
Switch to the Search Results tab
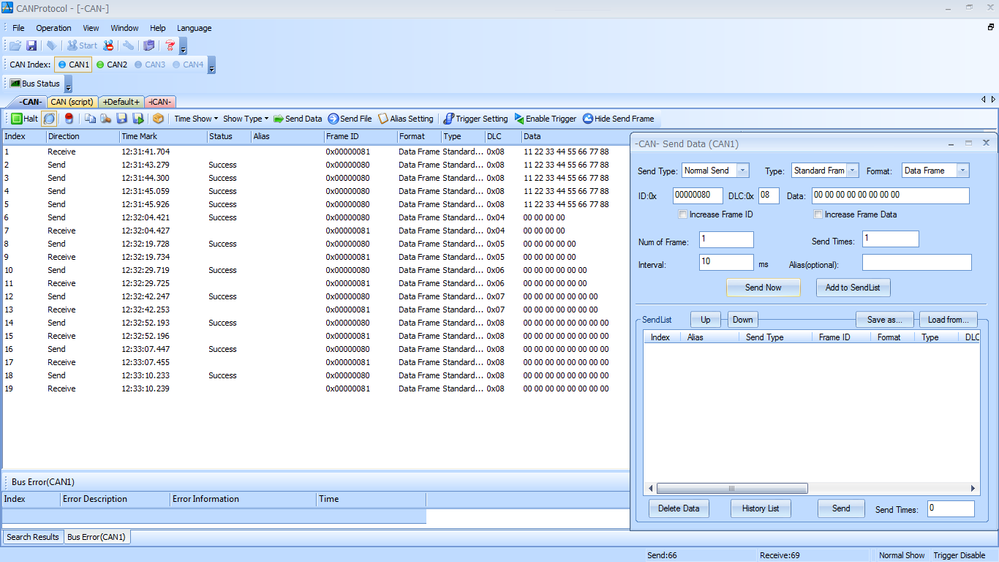[x=32, y=537]
